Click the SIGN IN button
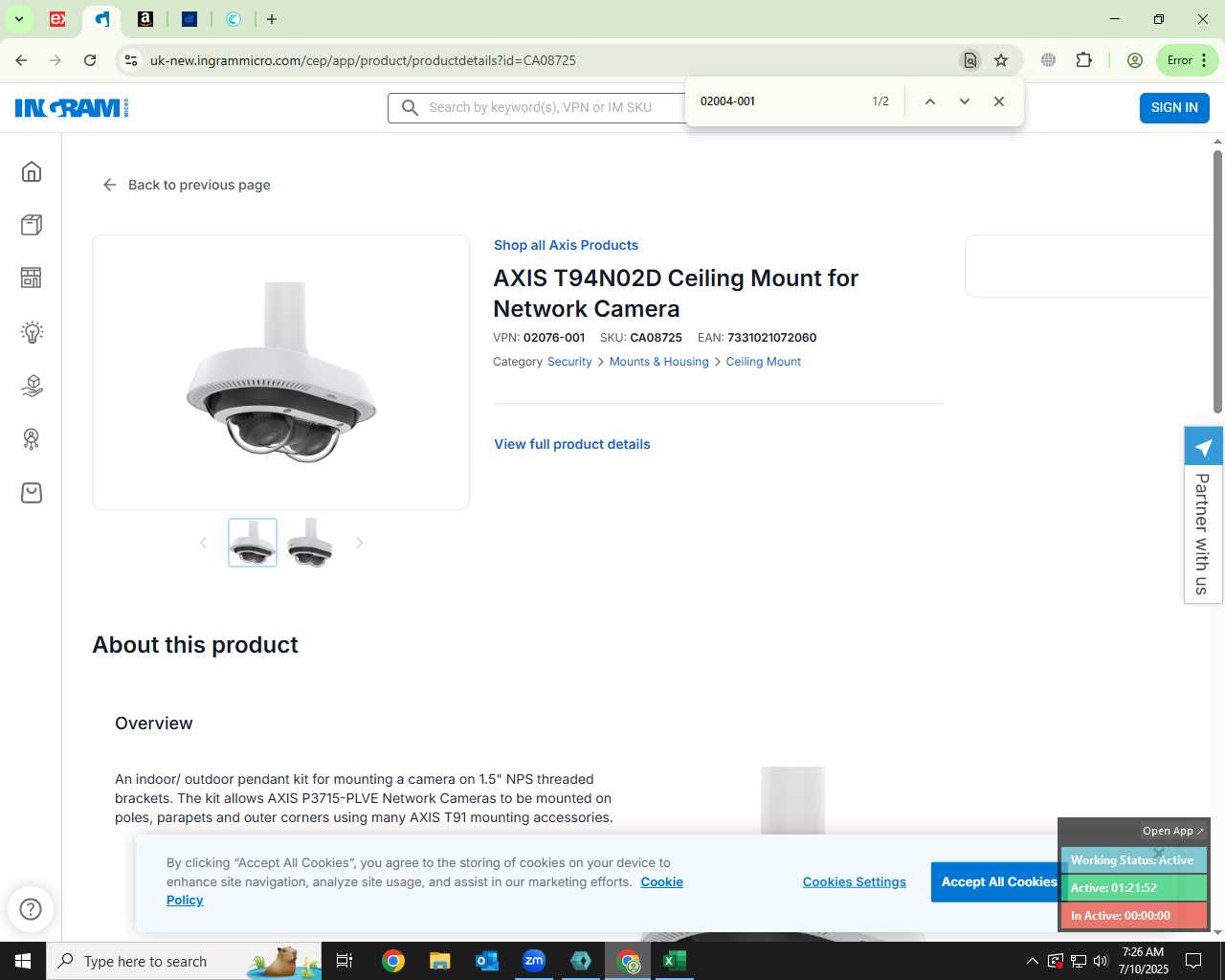The image size is (1225, 980). pyautogui.click(x=1174, y=107)
